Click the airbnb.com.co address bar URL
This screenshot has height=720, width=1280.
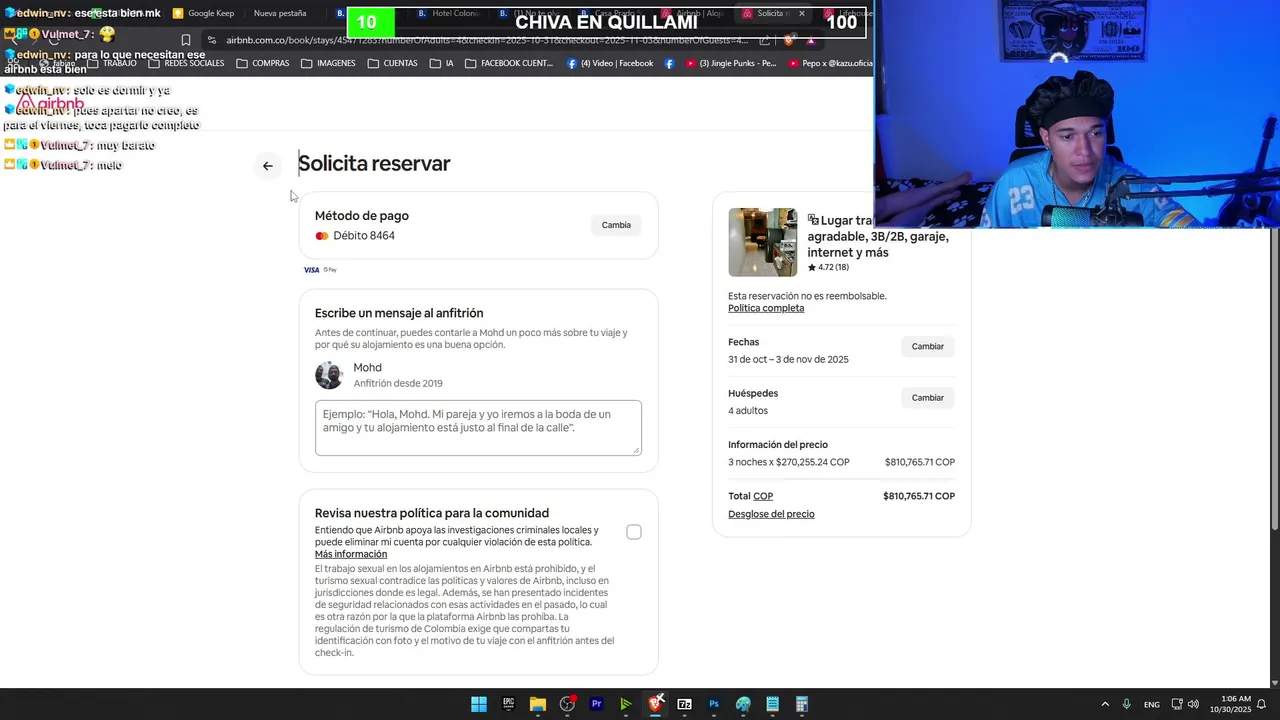tap(487, 40)
